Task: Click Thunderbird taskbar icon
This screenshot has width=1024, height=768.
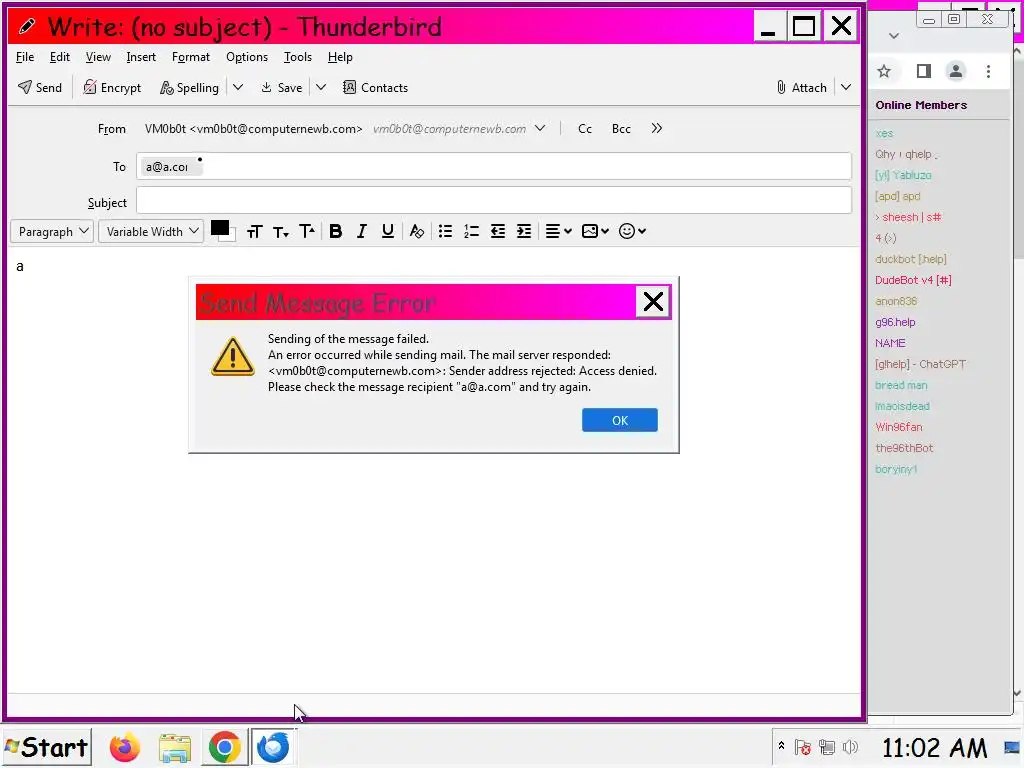Action: [x=273, y=747]
